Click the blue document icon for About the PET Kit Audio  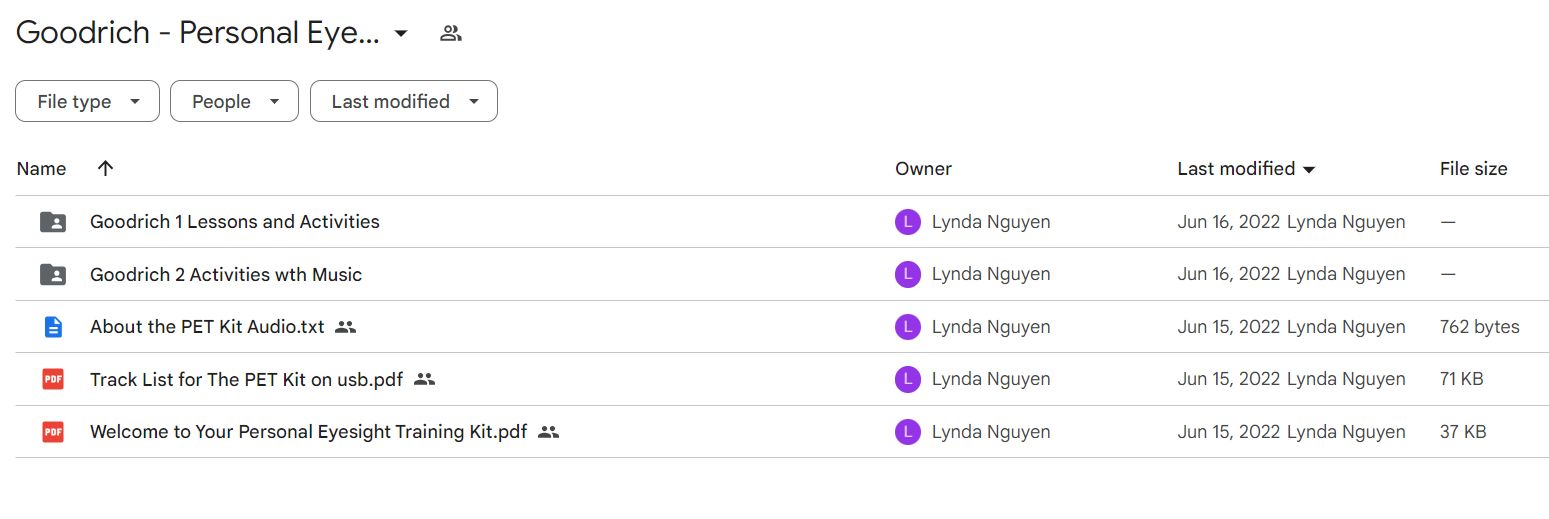[x=53, y=327]
